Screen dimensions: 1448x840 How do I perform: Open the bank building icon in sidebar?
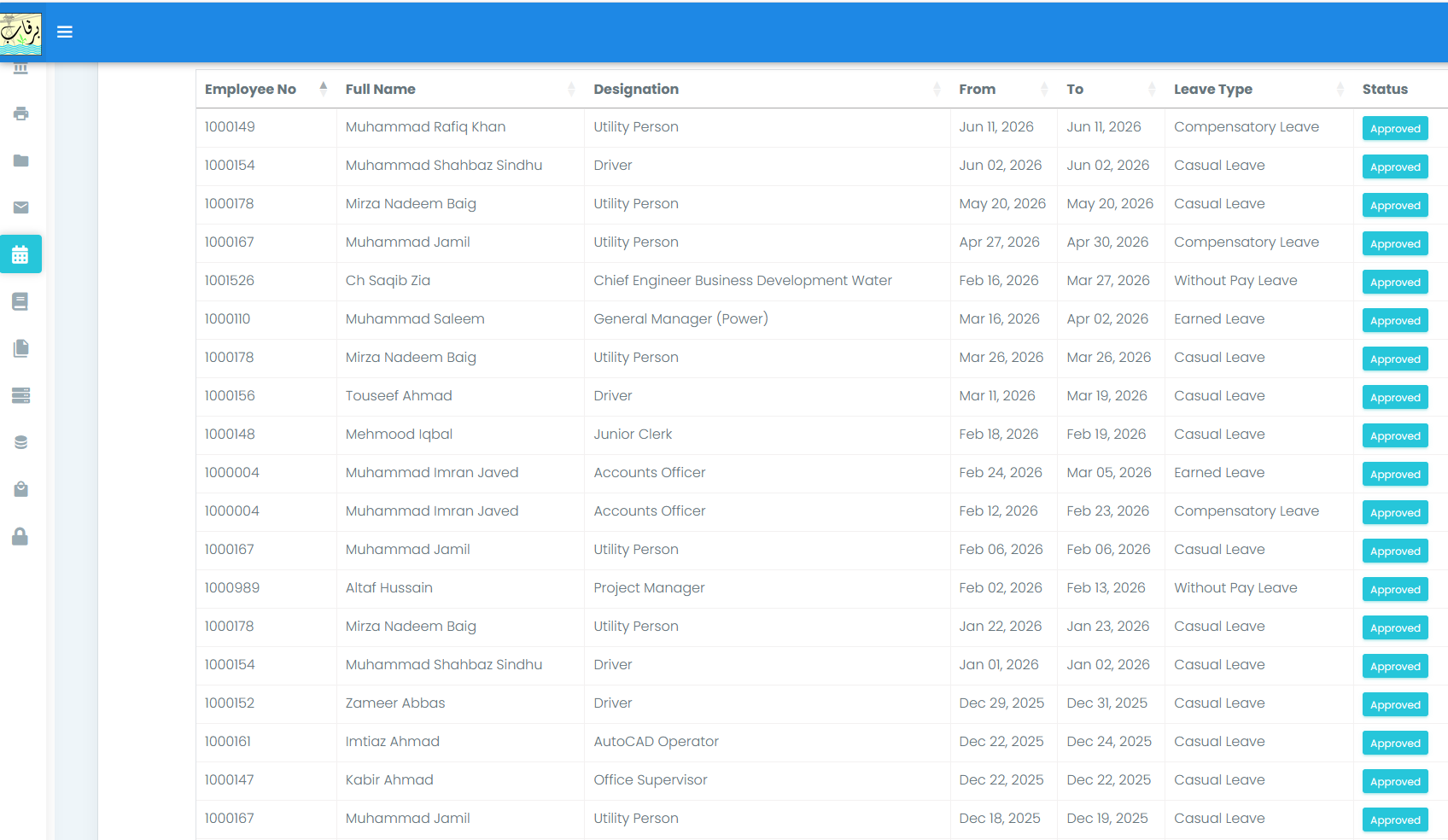[20, 69]
